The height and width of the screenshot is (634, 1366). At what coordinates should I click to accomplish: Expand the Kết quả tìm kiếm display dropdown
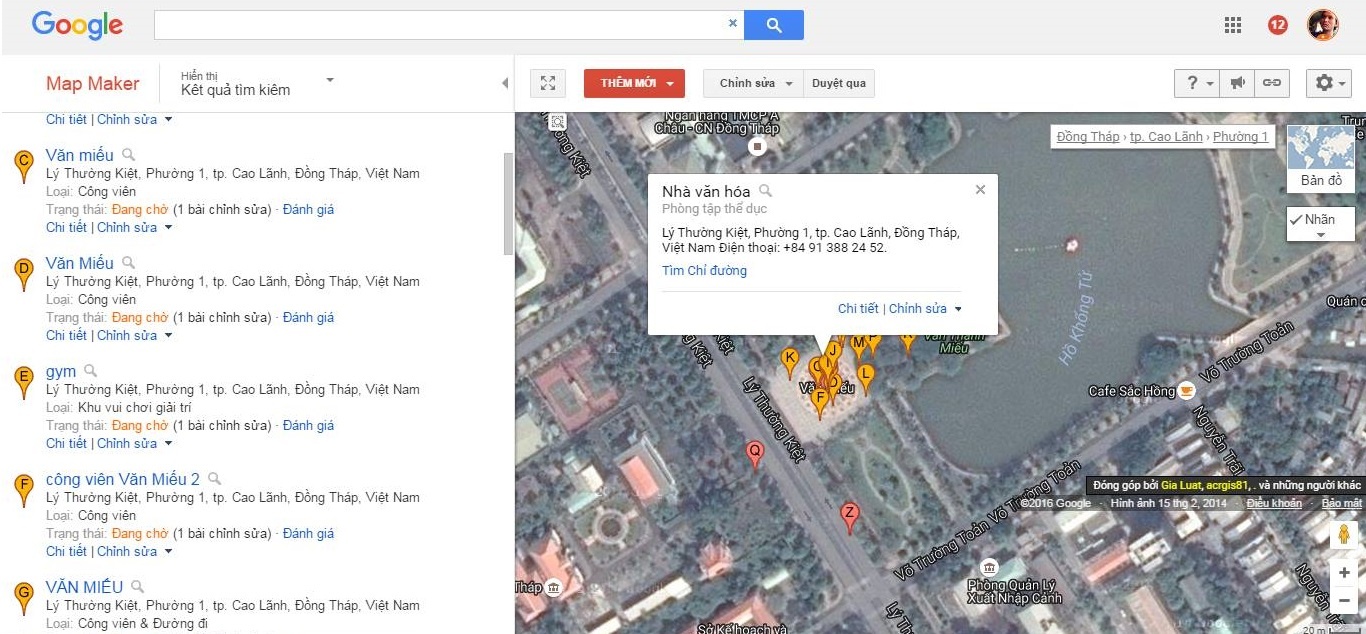tap(329, 80)
